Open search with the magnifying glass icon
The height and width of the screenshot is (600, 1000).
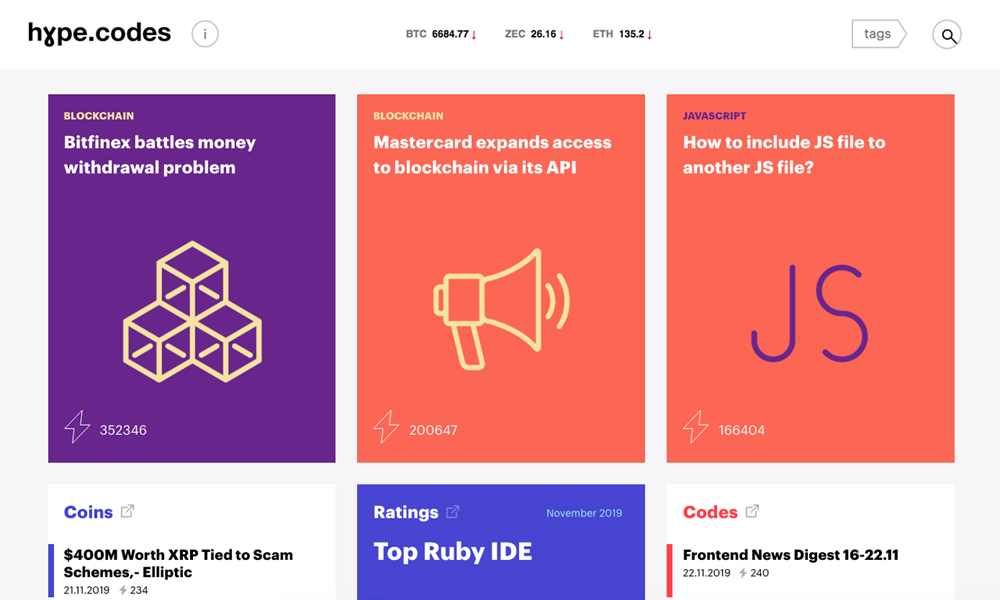(947, 35)
